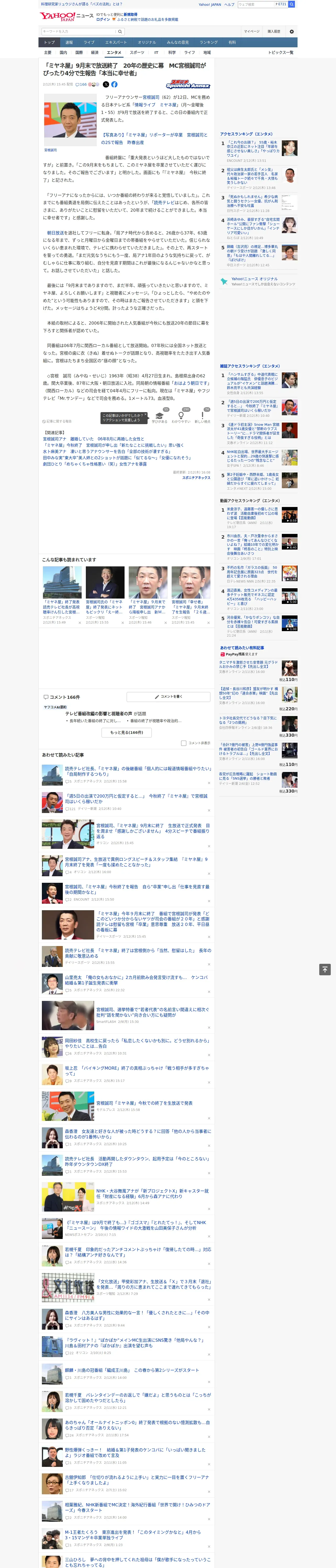336x1568 pixels.
Task: Open related link 水卜麻美アナ 凄いと思うアナウンサー
Action: 107,452
